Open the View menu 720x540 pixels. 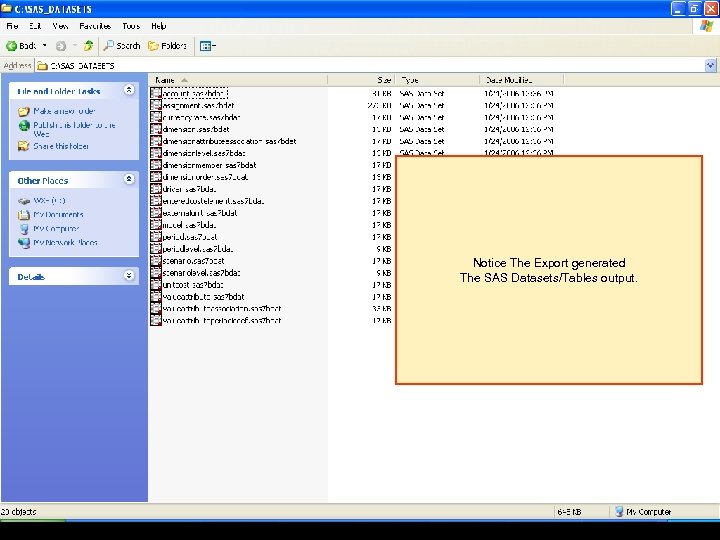(x=60, y=26)
